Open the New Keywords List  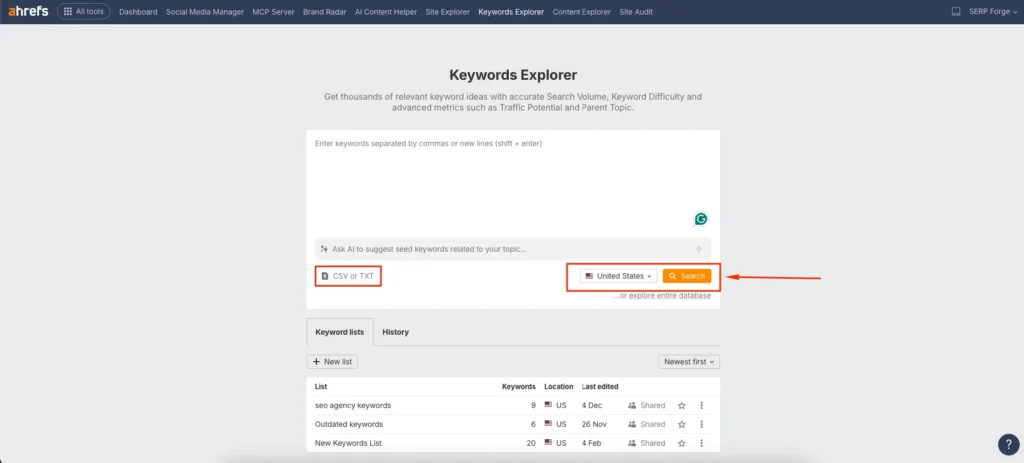[x=348, y=443]
